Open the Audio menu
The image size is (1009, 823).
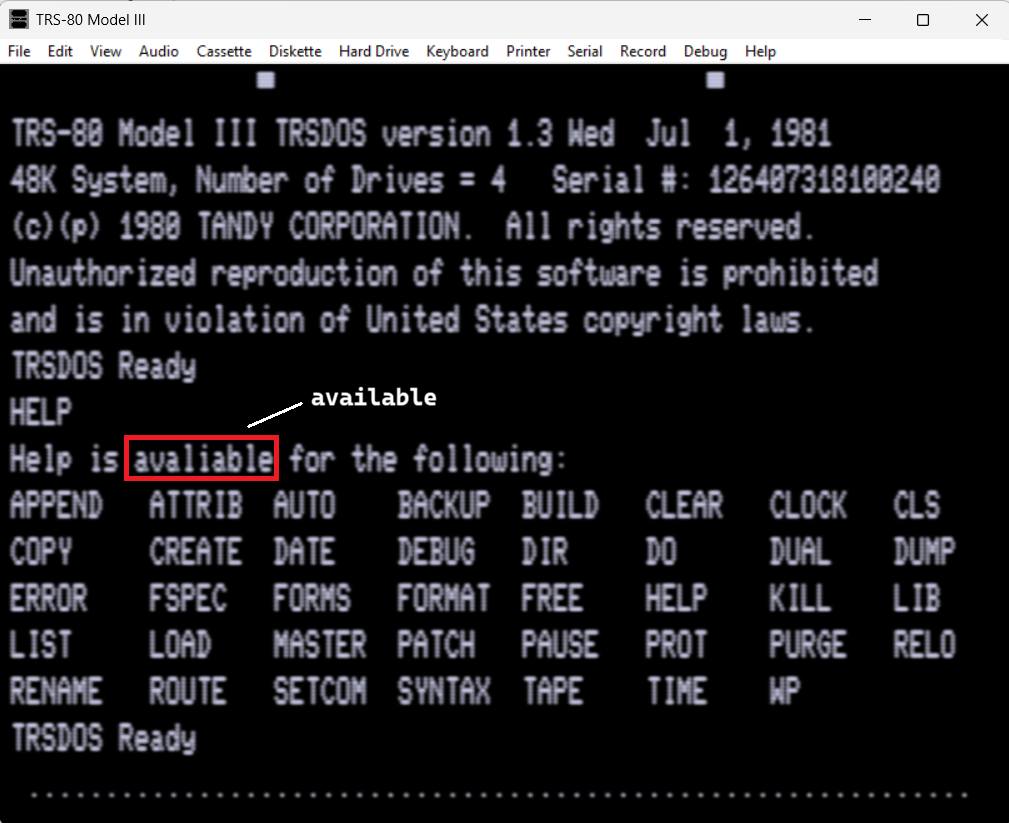[158, 51]
